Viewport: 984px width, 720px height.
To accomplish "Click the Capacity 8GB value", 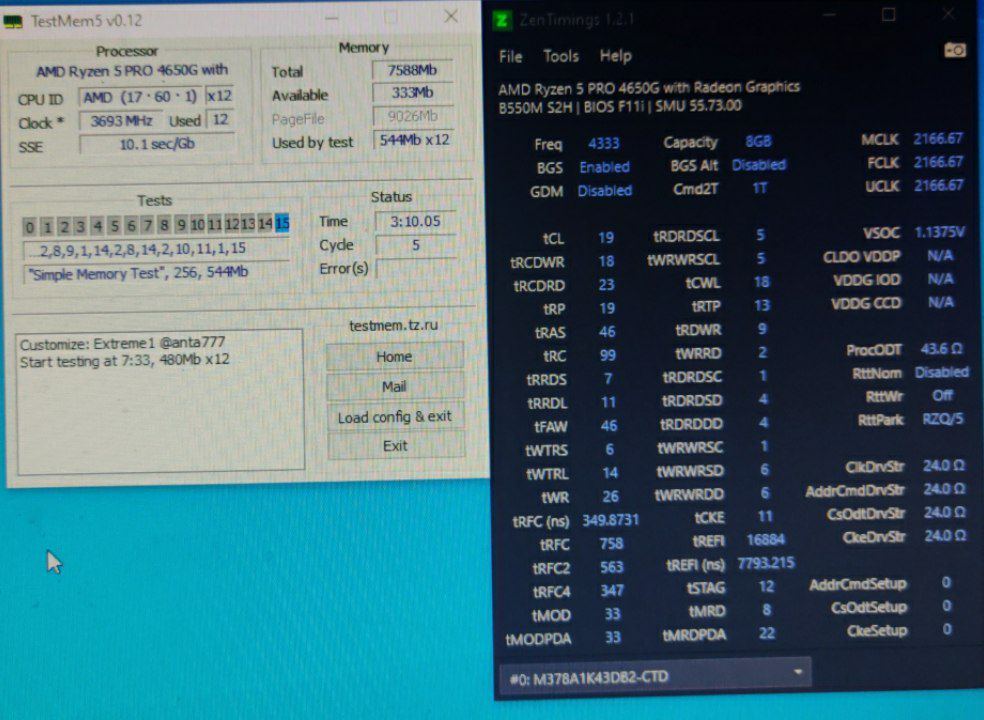I will 758,141.
